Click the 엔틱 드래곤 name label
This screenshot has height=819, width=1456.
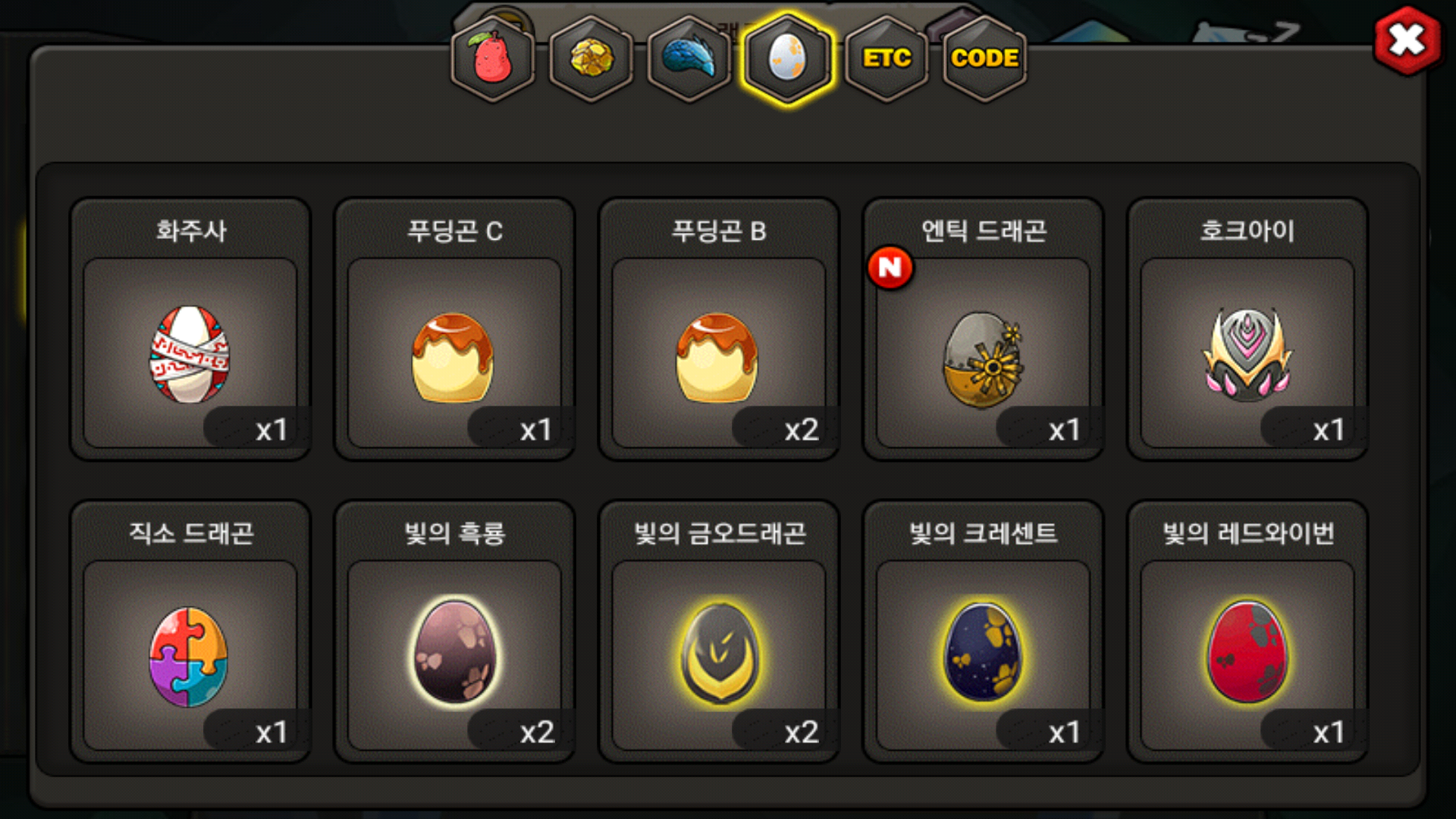click(984, 231)
